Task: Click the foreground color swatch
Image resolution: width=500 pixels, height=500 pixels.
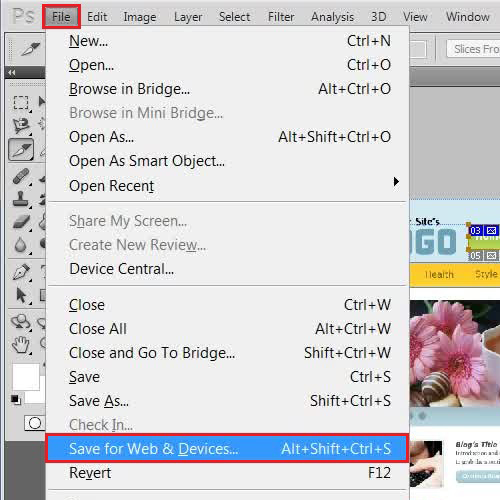Action: 26,377
